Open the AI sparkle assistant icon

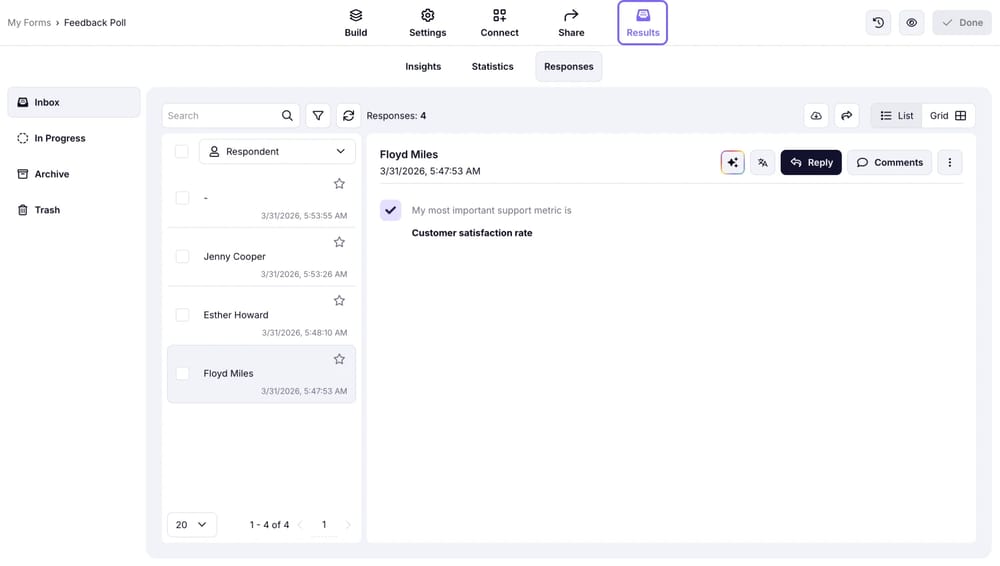(x=732, y=162)
